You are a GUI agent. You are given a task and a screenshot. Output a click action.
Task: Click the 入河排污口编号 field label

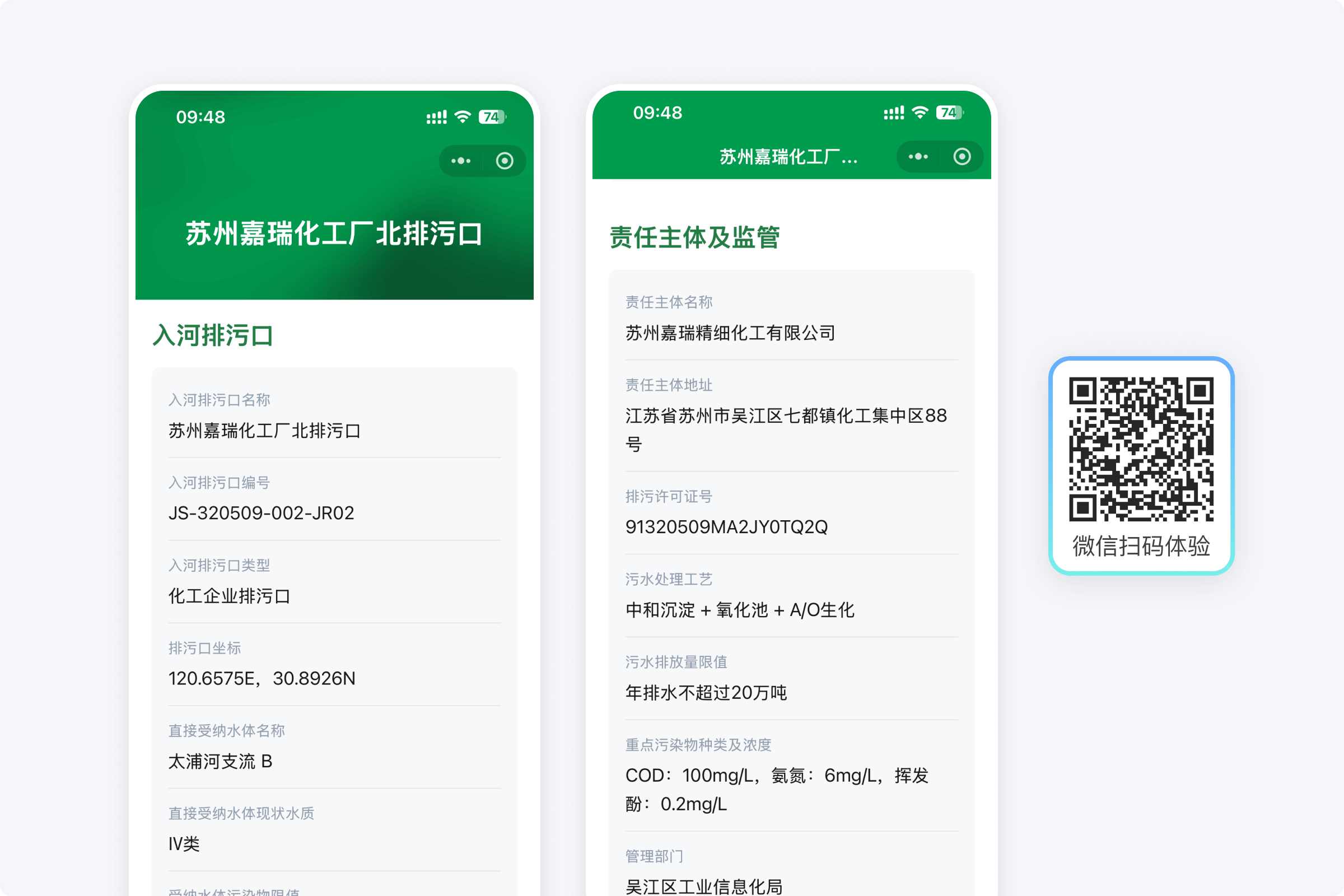[220, 483]
